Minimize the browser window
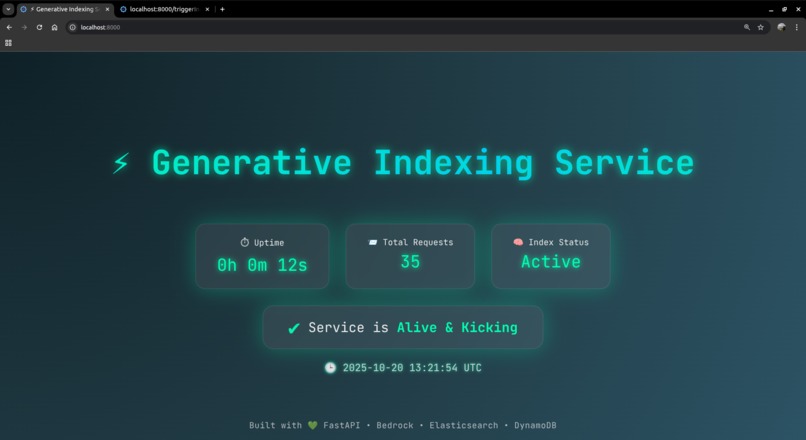Screen dimensions: 806x440 coord(771,9)
